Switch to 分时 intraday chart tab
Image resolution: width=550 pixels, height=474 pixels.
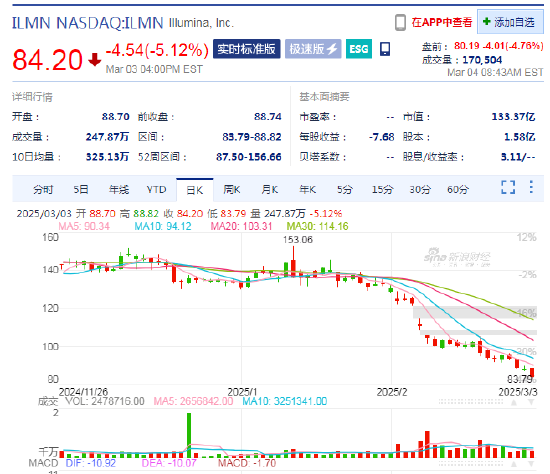tap(43, 190)
